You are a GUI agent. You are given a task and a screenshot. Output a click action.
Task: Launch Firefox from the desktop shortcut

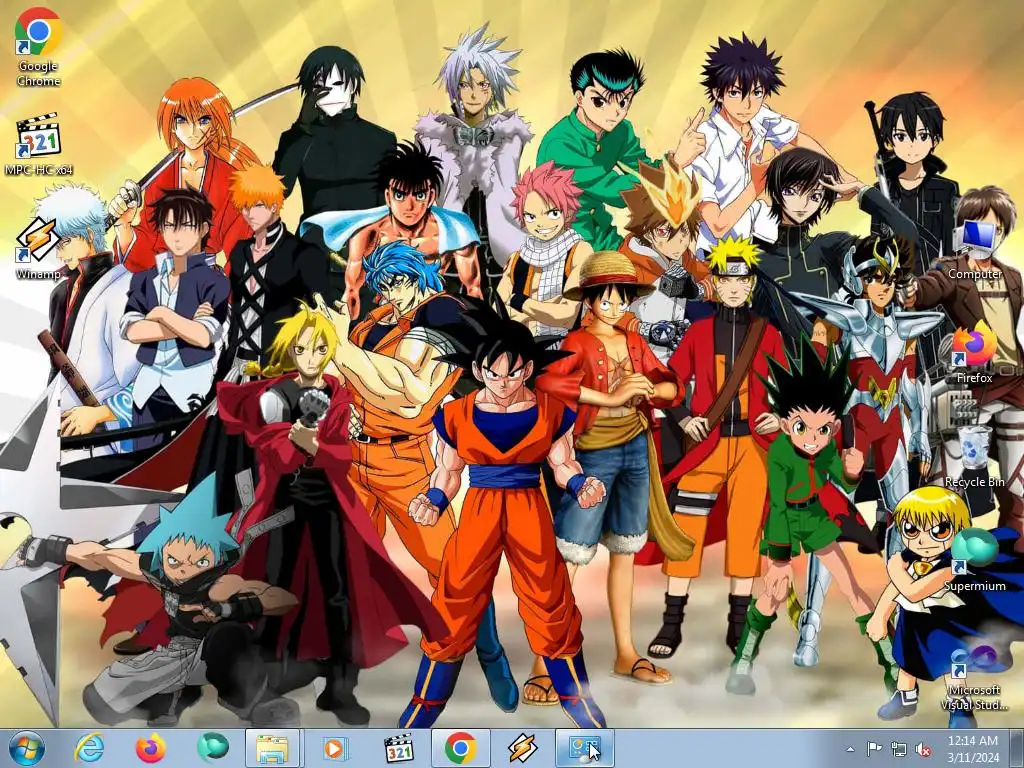click(x=974, y=351)
